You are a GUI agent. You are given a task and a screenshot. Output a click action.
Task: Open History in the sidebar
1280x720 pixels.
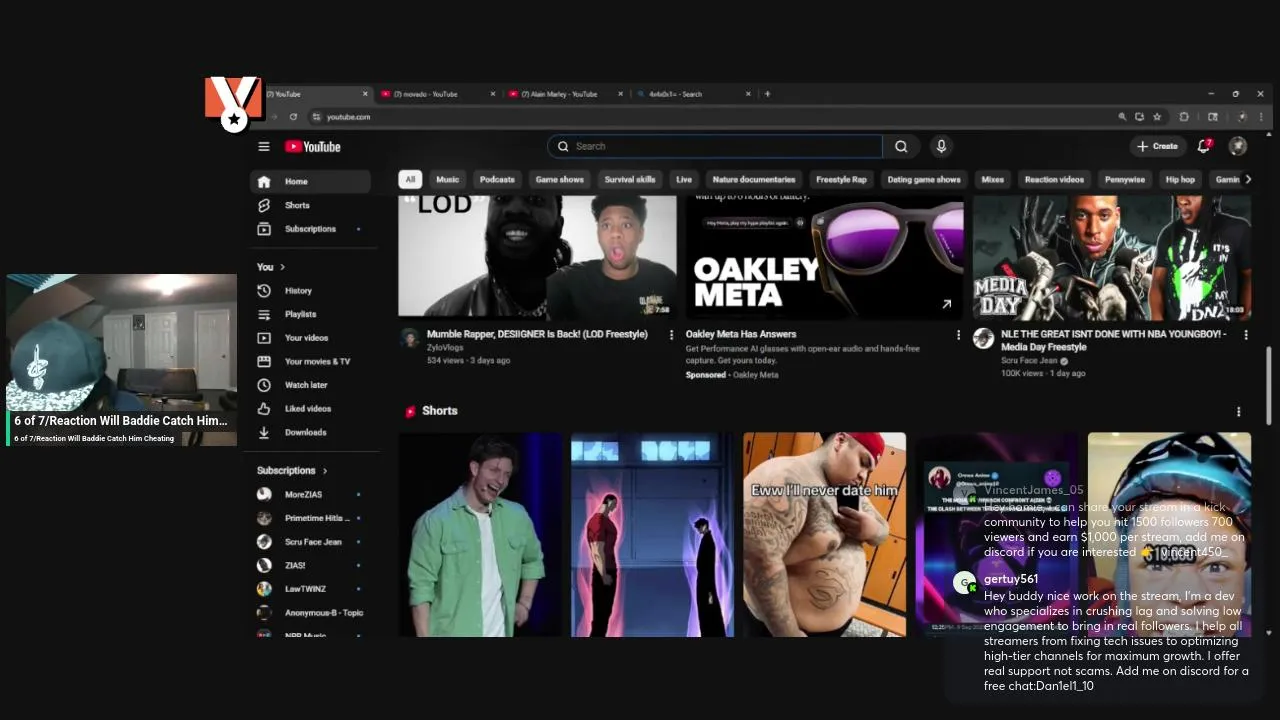(x=310, y=290)
